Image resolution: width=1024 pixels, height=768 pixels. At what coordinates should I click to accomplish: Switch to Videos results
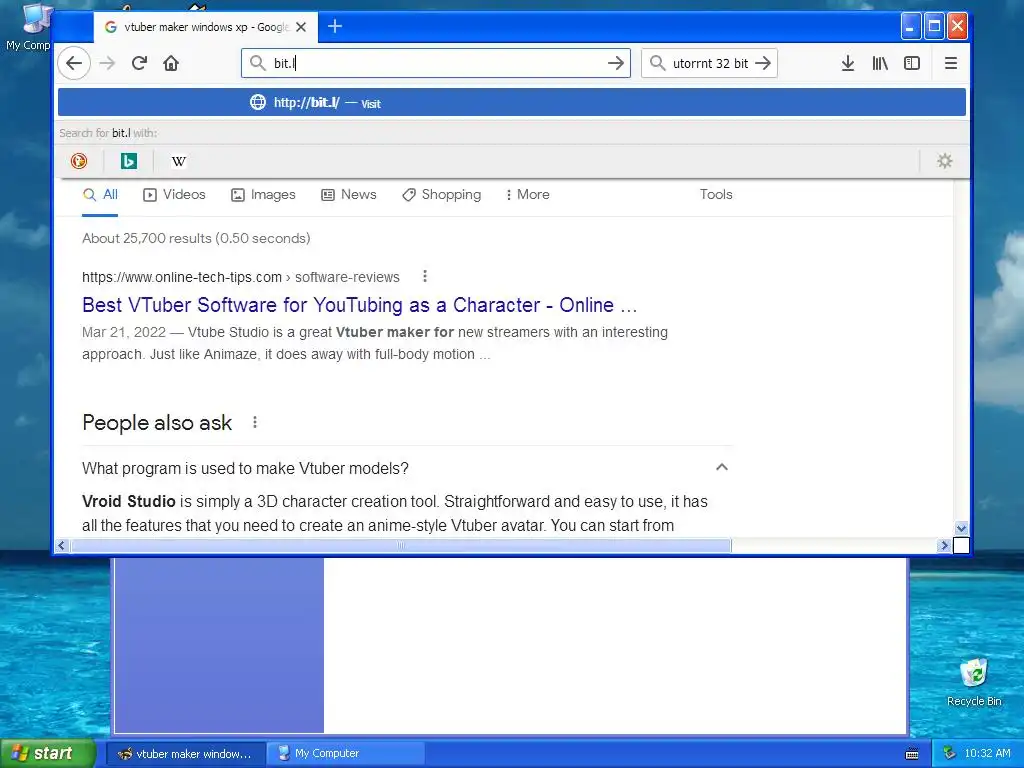[174, 195]
